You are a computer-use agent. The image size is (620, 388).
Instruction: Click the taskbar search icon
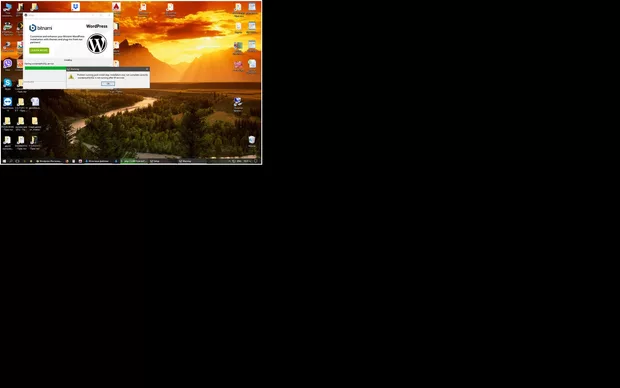tap(11, 161)
